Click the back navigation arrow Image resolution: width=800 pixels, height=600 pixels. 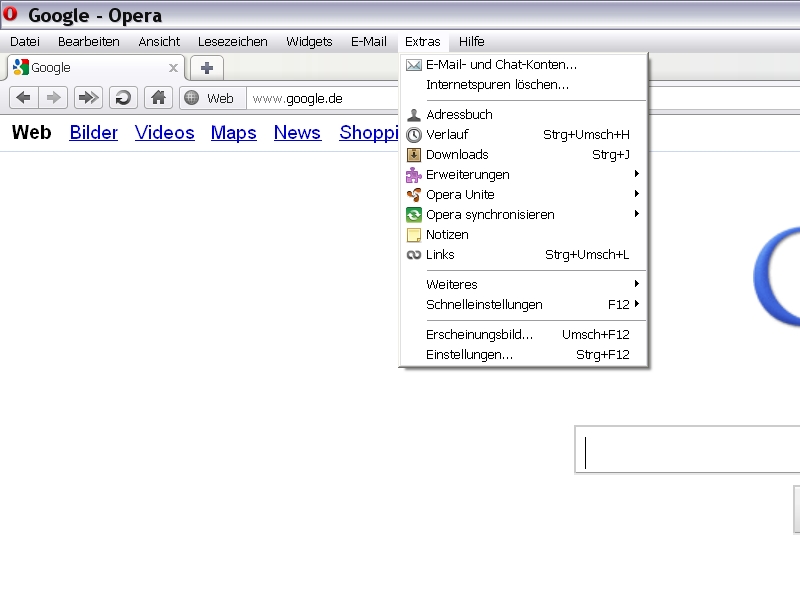click(x=23, y=97)
